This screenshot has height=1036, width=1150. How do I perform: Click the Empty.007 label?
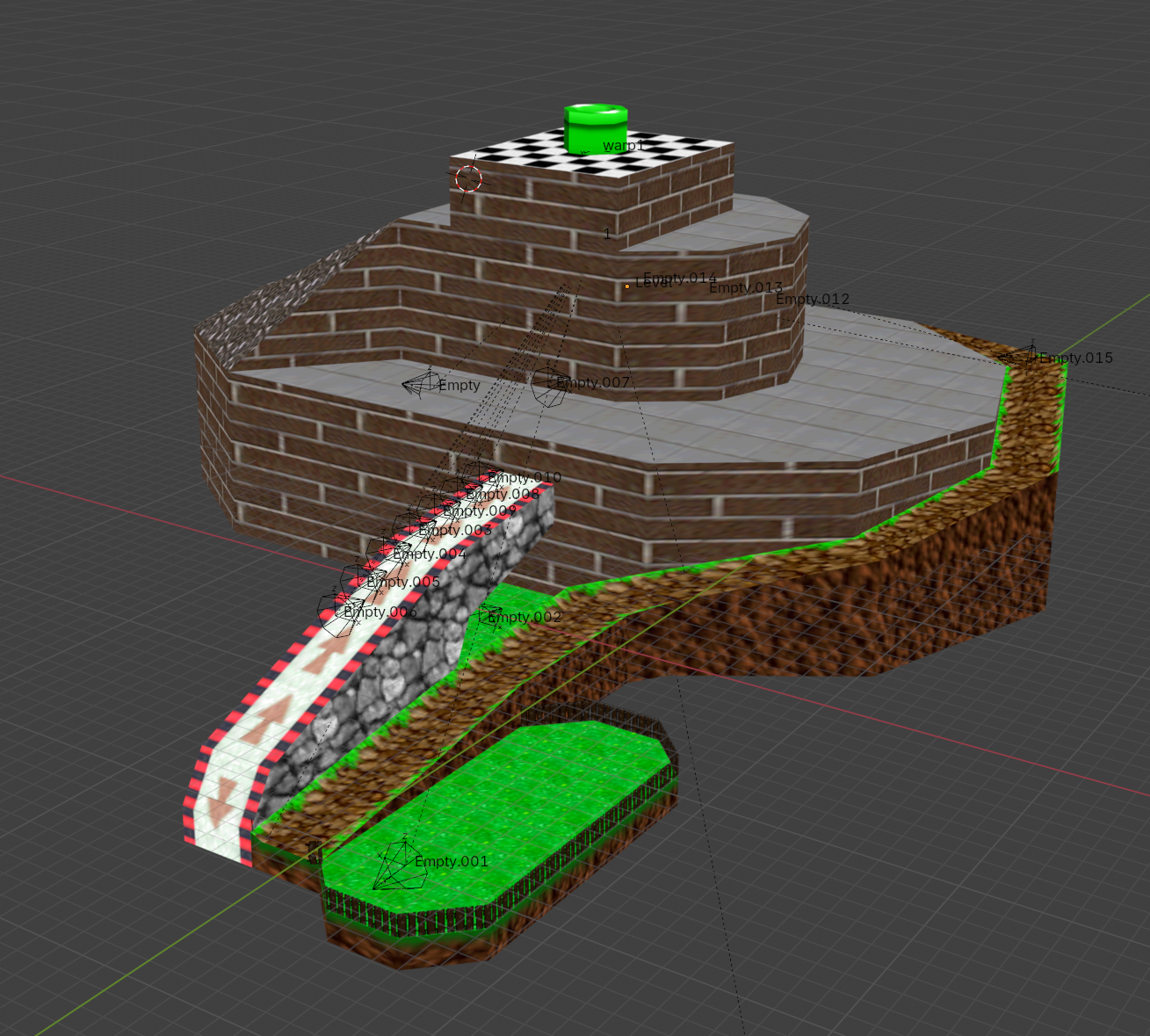tap(593, 382)
